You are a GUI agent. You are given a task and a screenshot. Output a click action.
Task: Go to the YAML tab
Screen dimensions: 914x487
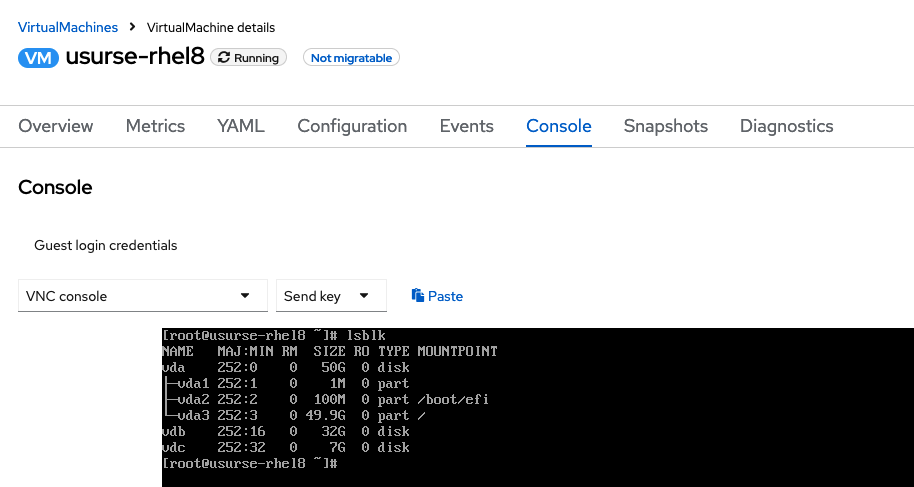coord(241,126)
